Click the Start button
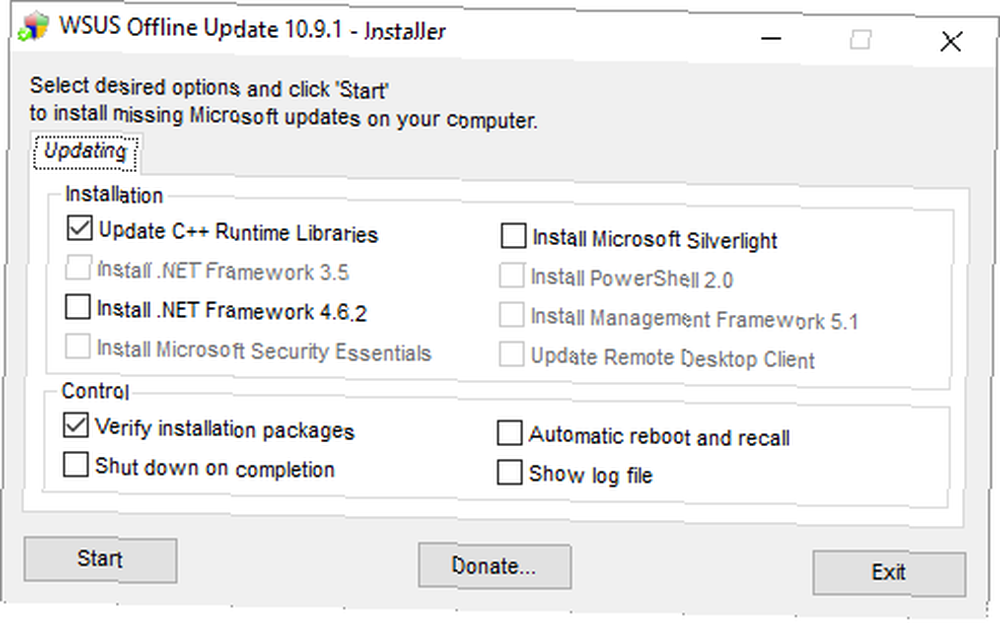 100,560
